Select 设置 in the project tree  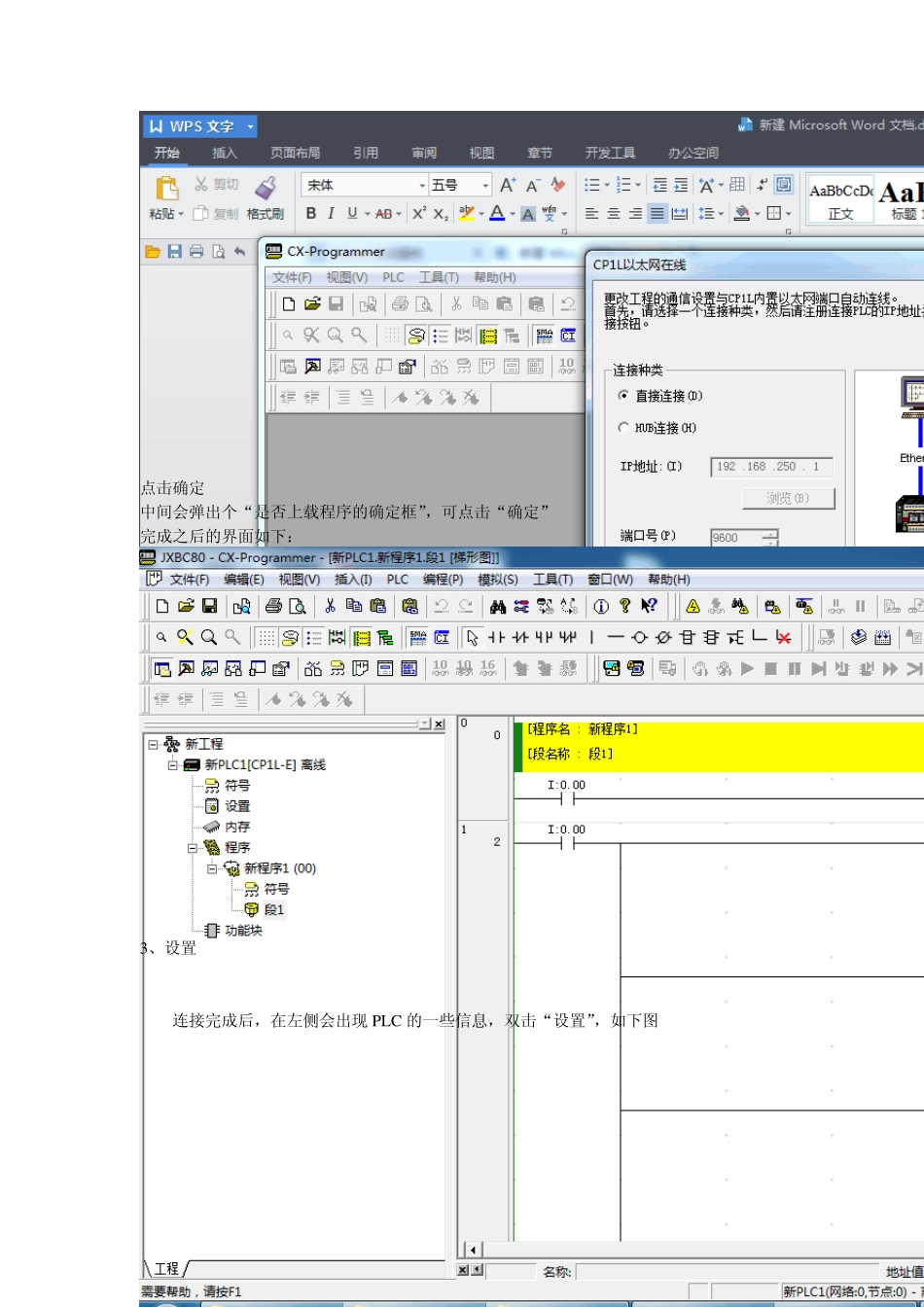pyautogui.click(x=237, y=806)
